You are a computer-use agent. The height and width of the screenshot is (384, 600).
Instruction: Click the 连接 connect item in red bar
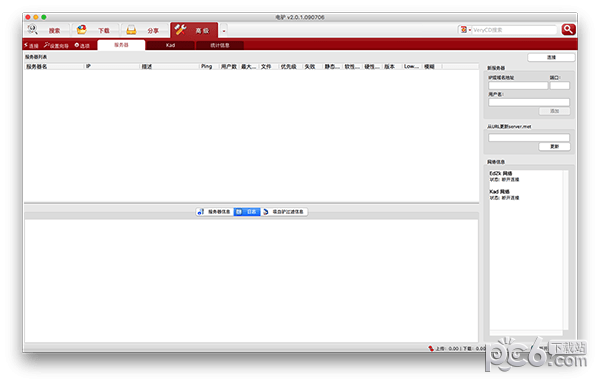point(31,46)
